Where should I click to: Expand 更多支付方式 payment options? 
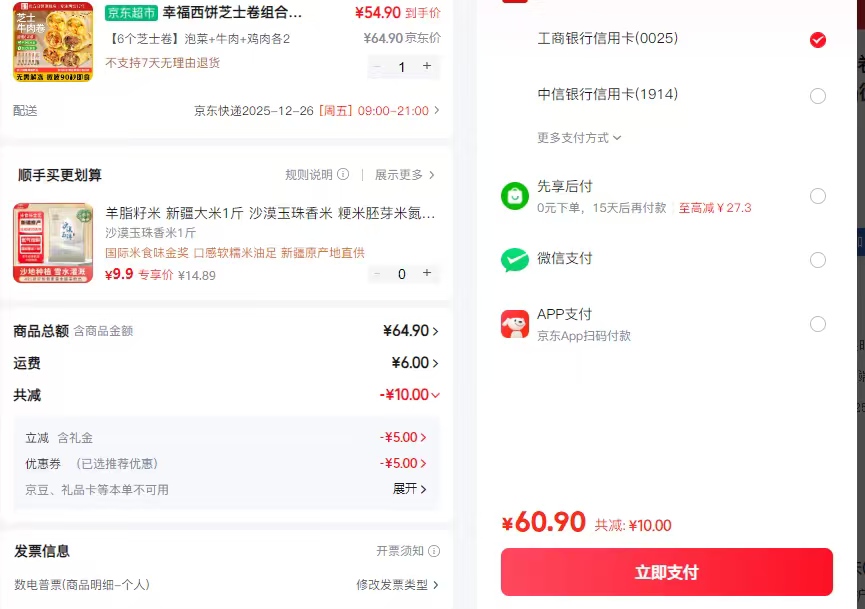pyautogui.click(x=579, y=138)
